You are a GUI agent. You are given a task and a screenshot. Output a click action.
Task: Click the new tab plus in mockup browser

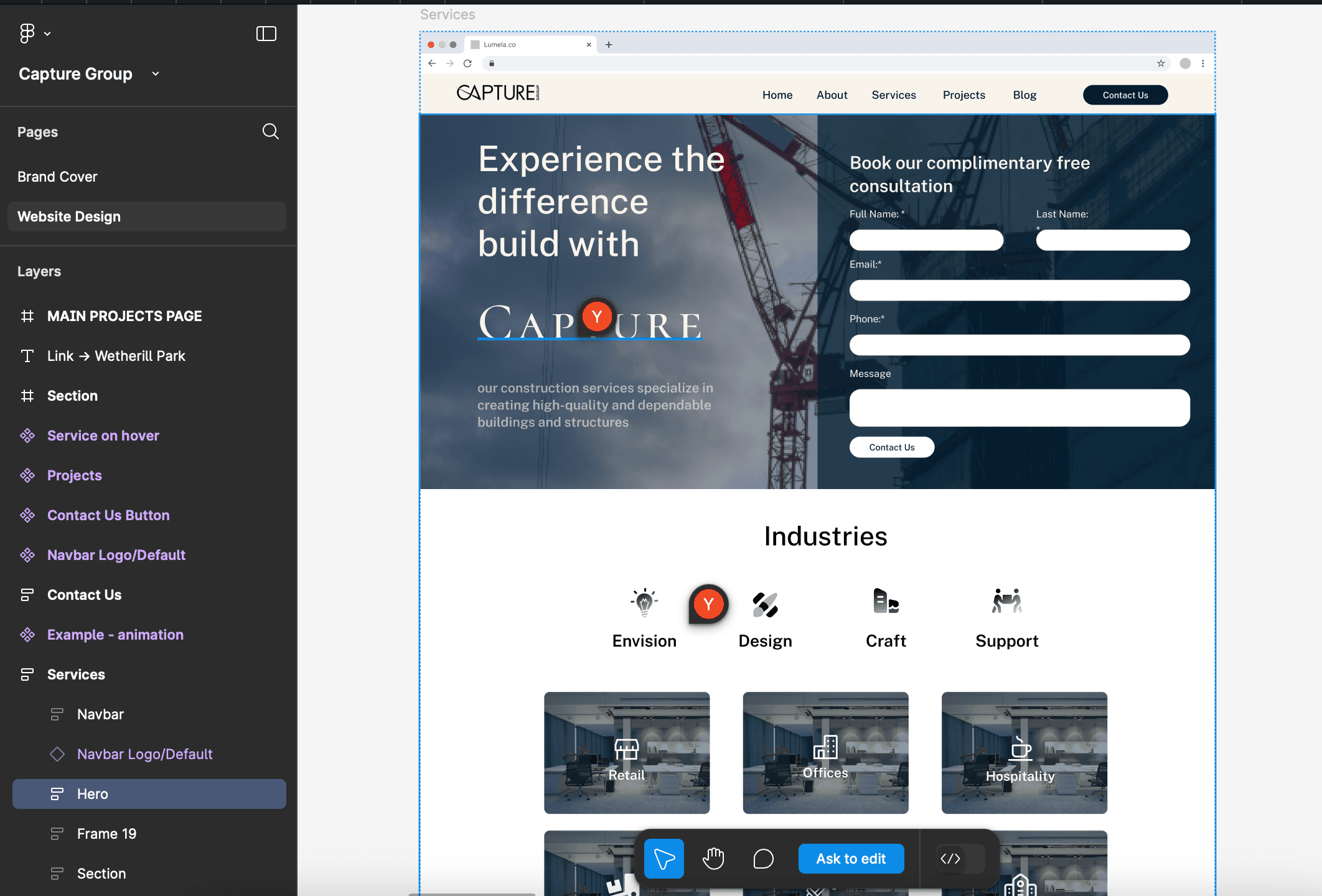[x=609, y=45]
